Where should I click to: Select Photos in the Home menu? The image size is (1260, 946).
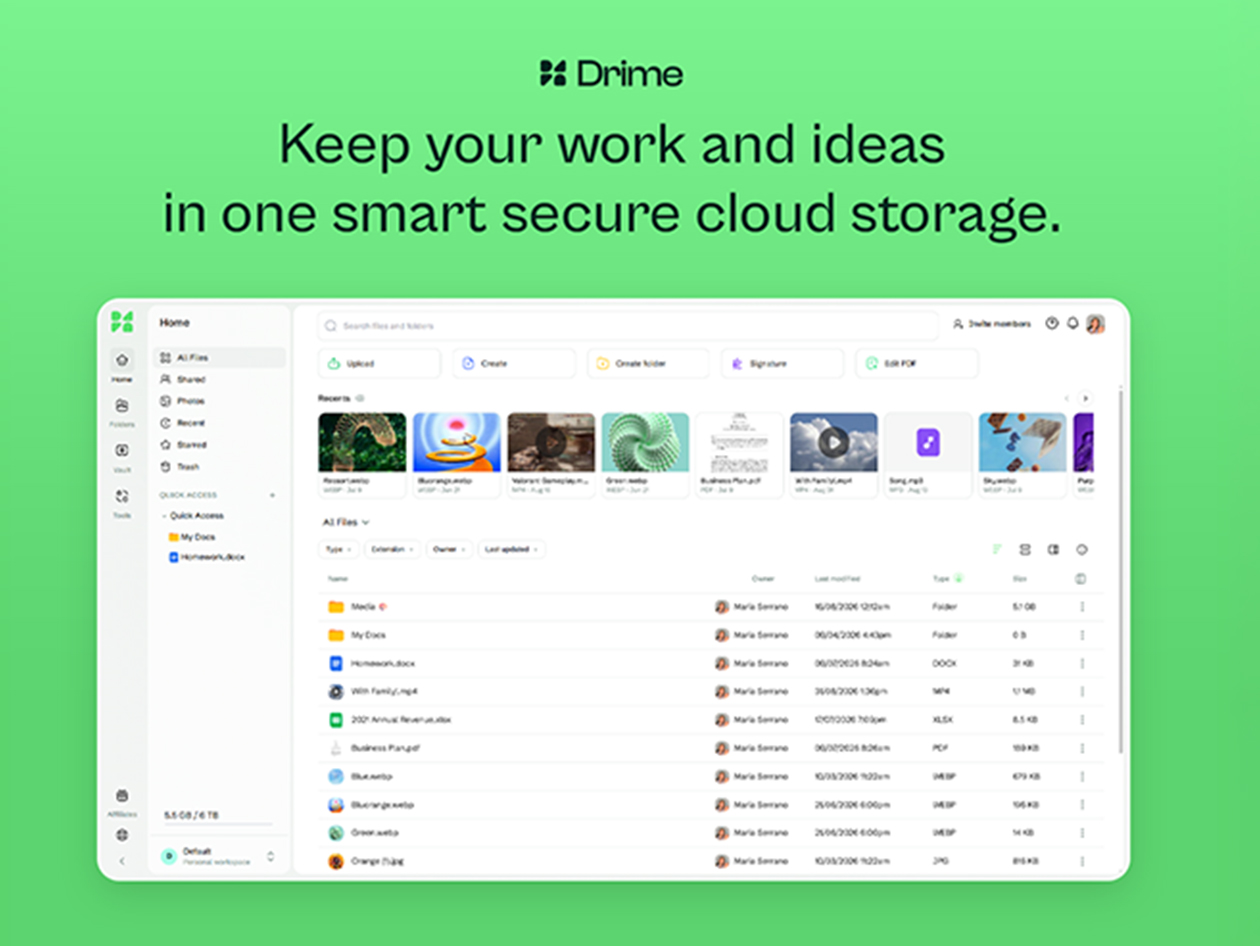point(219,402)
